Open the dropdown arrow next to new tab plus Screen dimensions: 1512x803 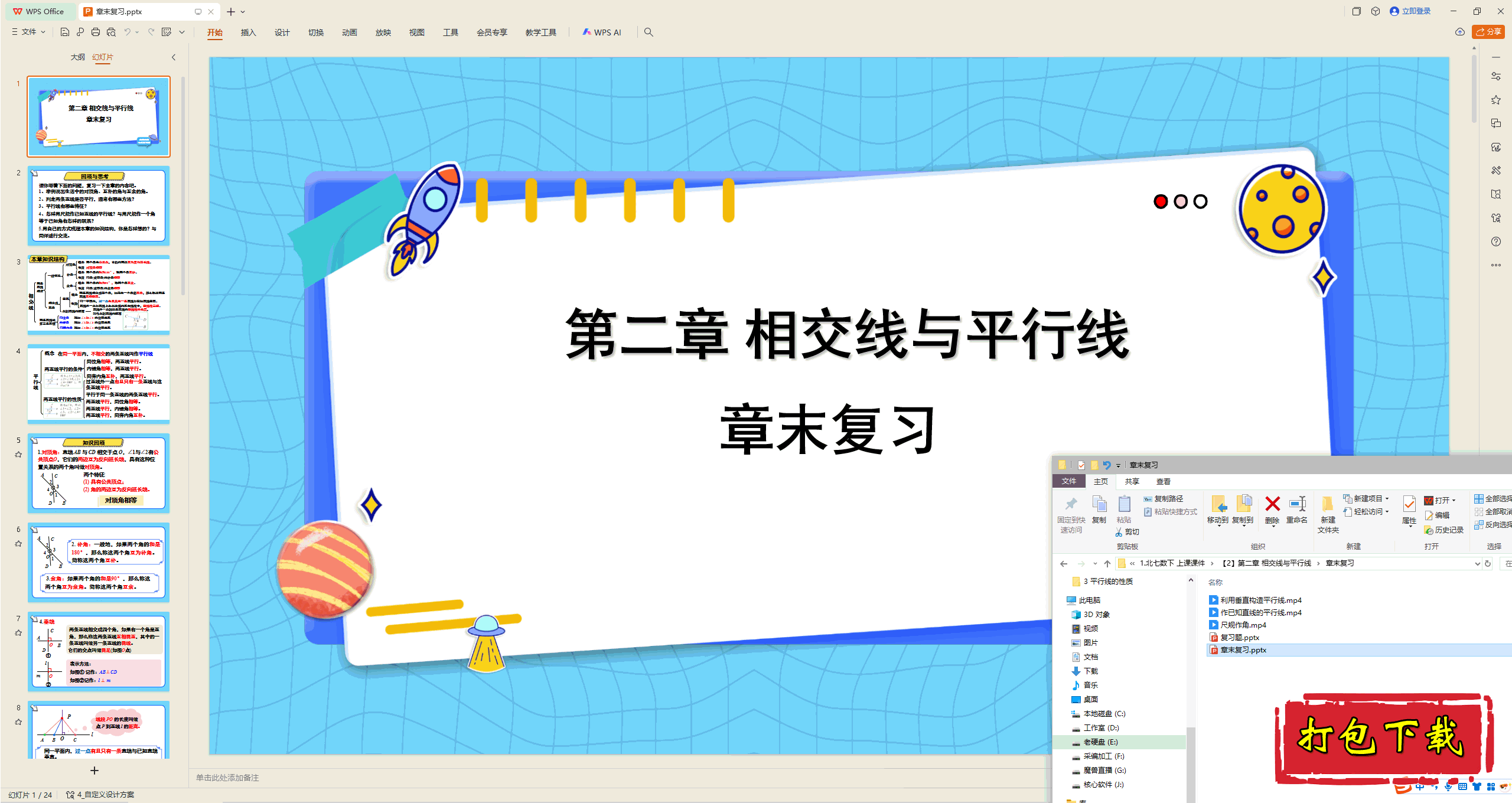tap(243, 12)
